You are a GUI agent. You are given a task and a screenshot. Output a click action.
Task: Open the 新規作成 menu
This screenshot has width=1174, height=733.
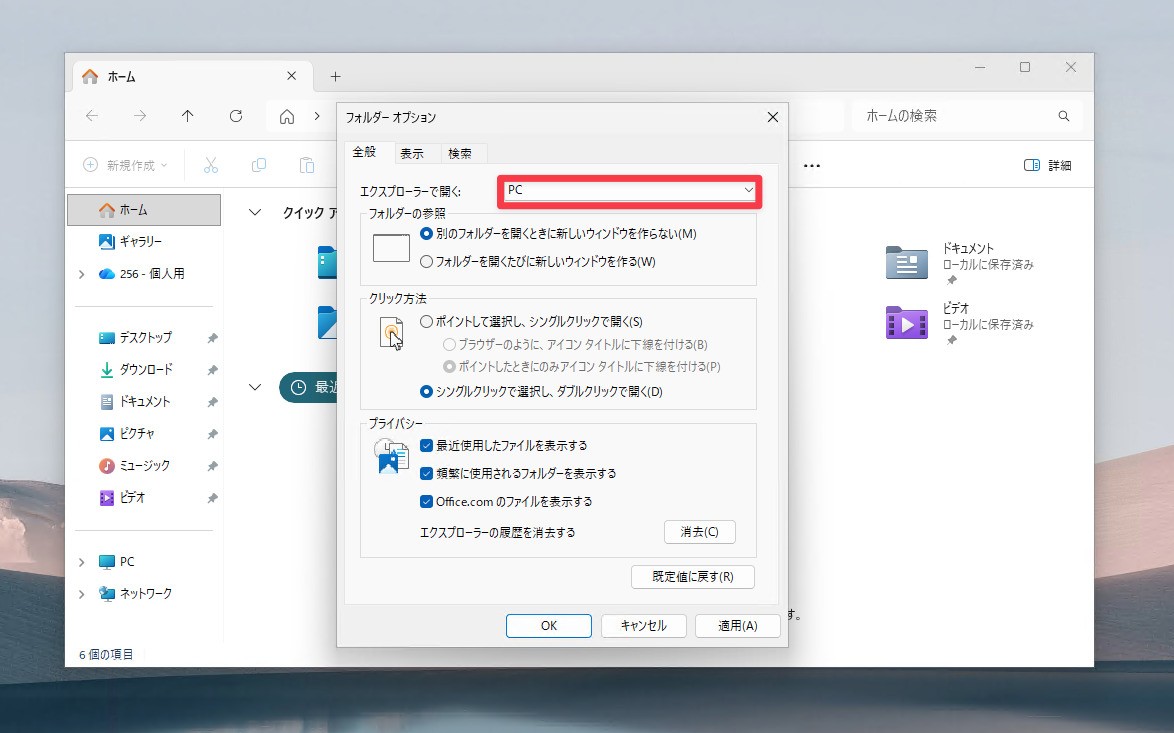pyautogui.click(x=125, y=165)
